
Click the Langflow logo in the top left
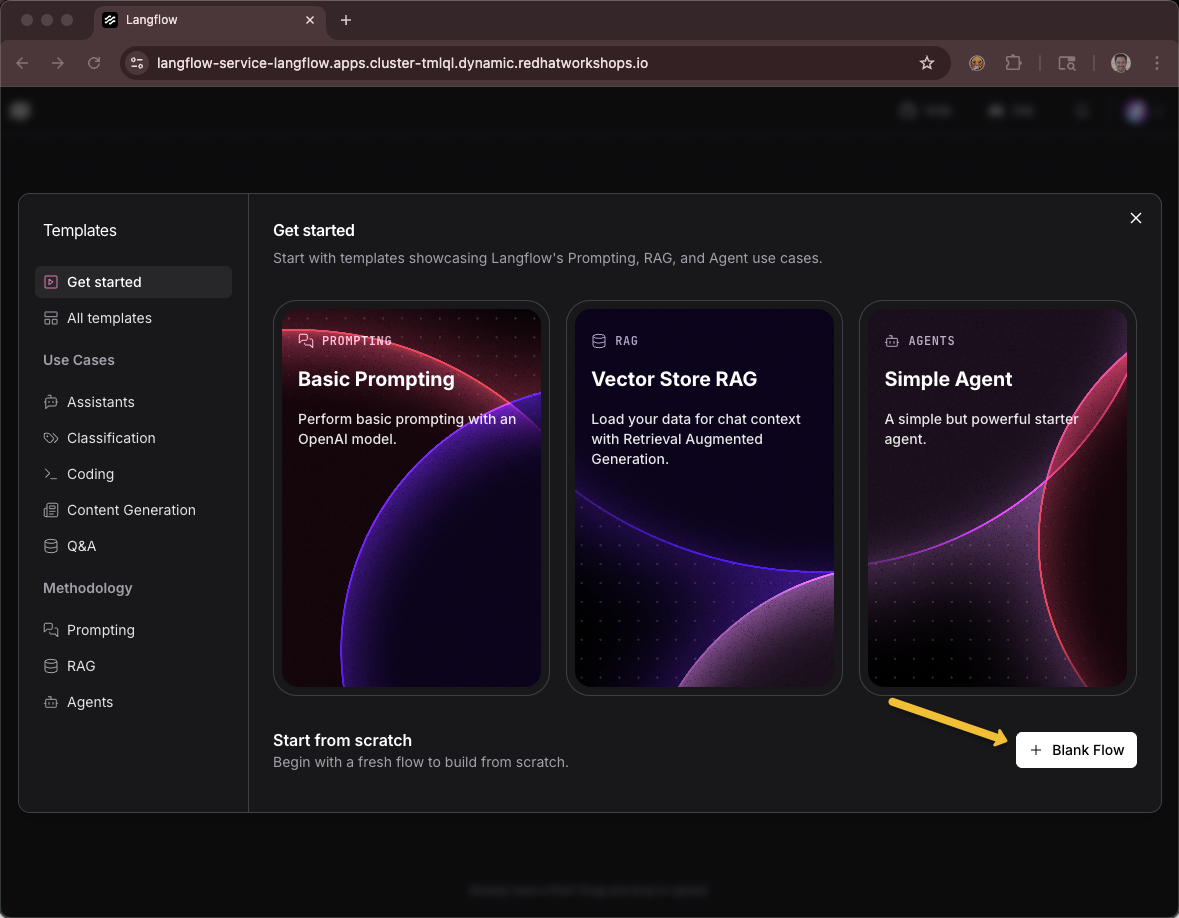(20, 110)
